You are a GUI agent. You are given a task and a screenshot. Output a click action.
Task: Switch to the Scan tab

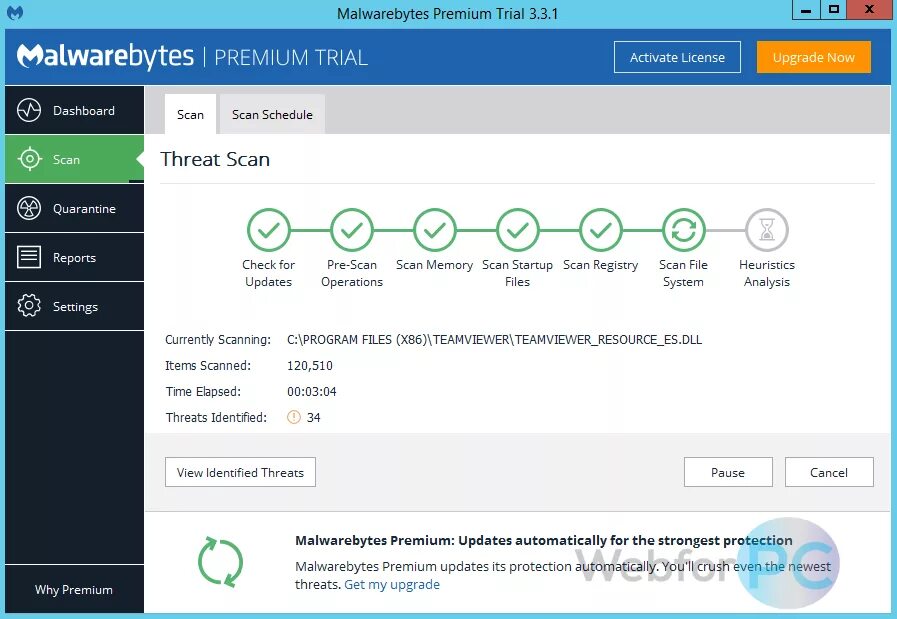190,114
